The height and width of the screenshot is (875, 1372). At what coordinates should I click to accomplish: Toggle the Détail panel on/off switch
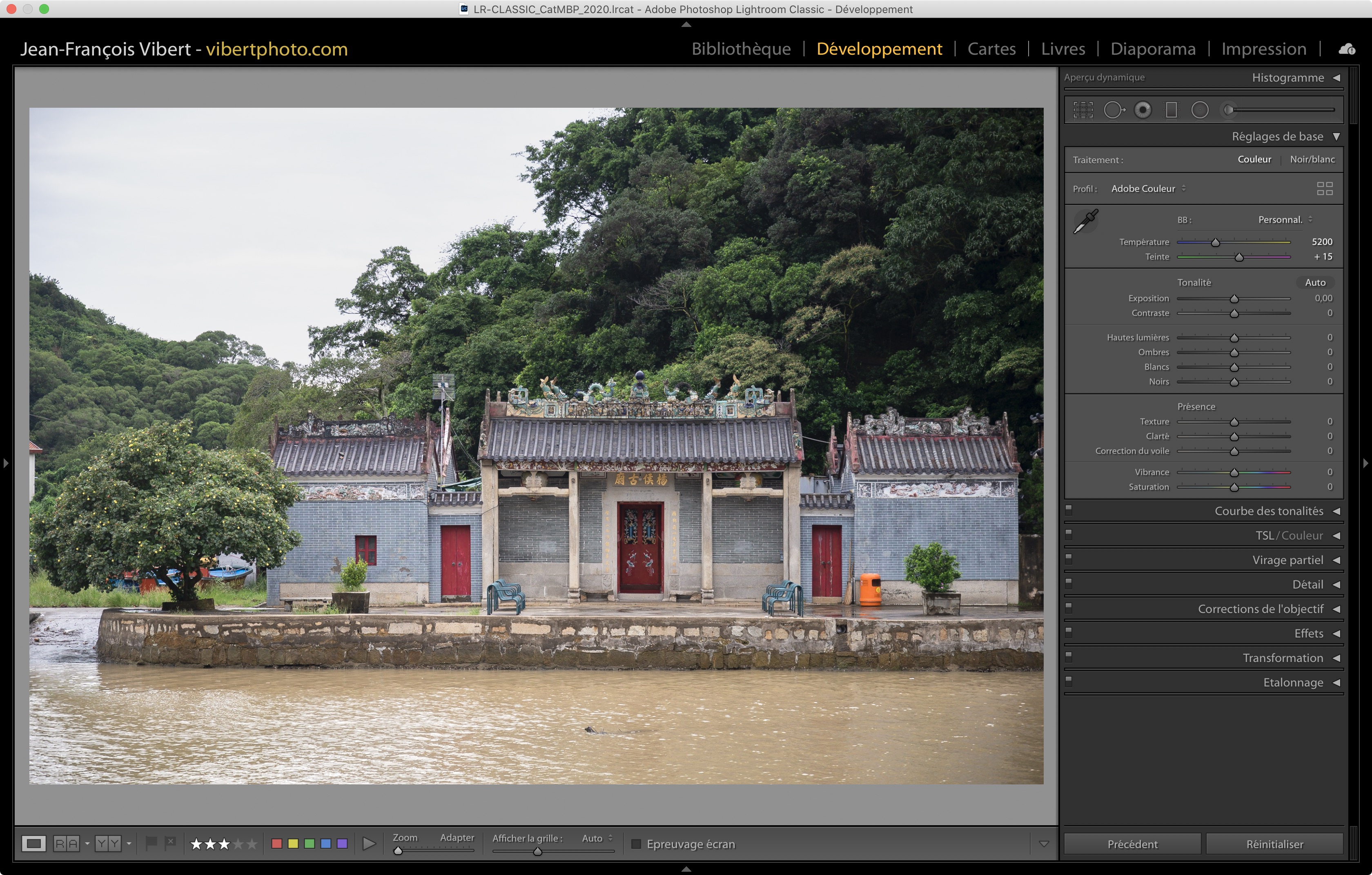[1069, 583]
